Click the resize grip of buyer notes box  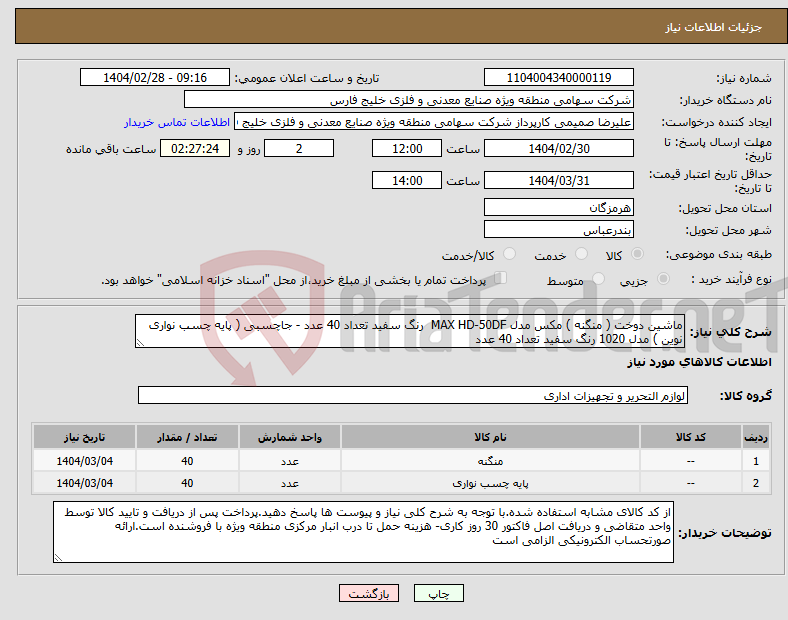(58, 558)
